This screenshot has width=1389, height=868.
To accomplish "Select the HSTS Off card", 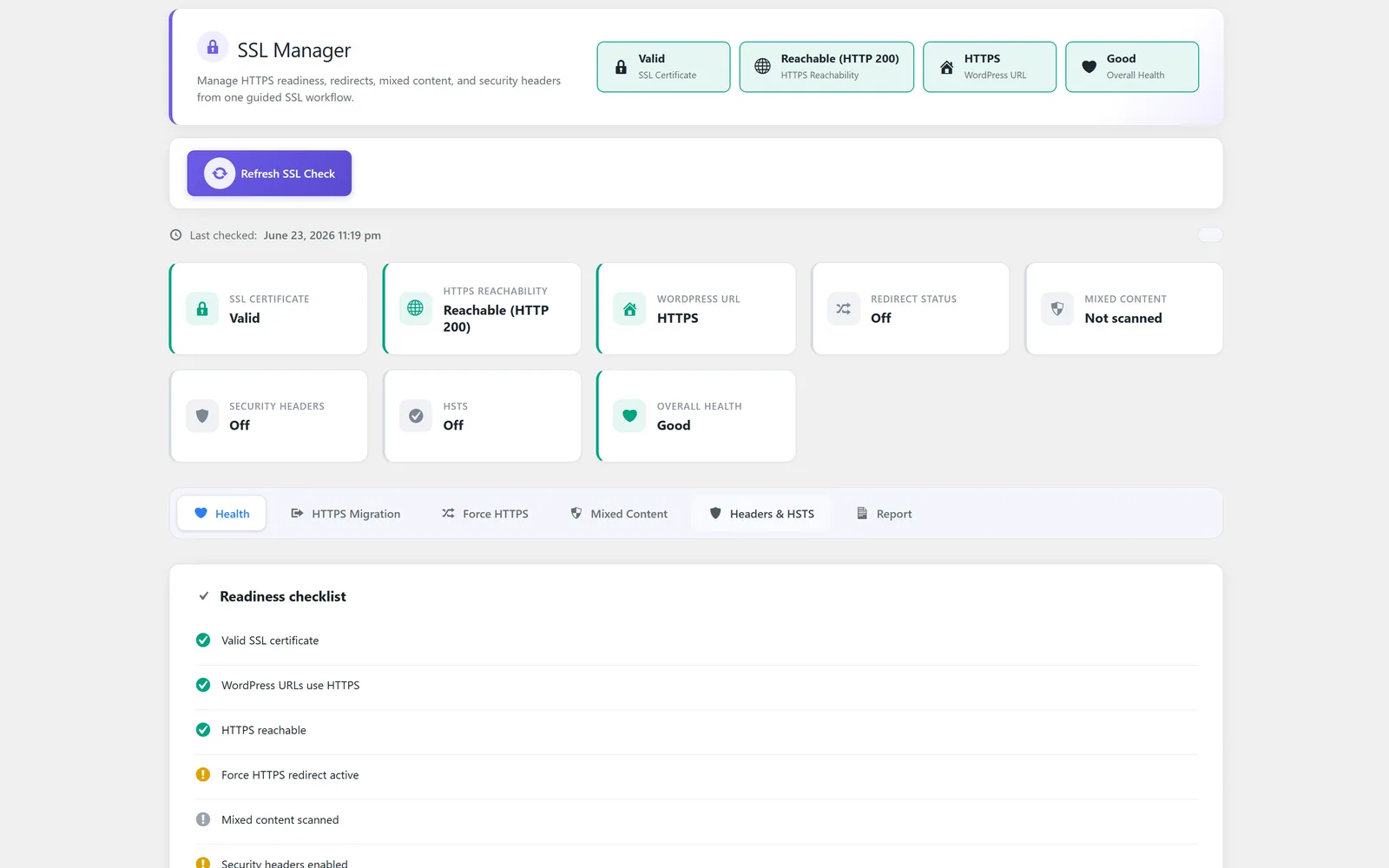I will (x=483, y=416).
